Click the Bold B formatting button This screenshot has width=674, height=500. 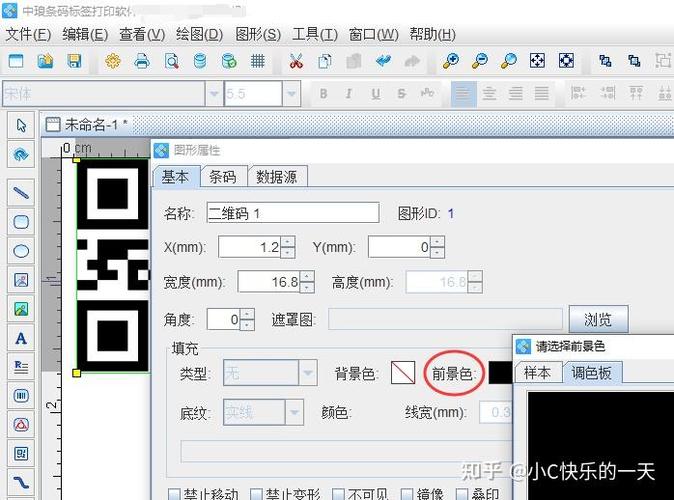(x=323, y=93)
